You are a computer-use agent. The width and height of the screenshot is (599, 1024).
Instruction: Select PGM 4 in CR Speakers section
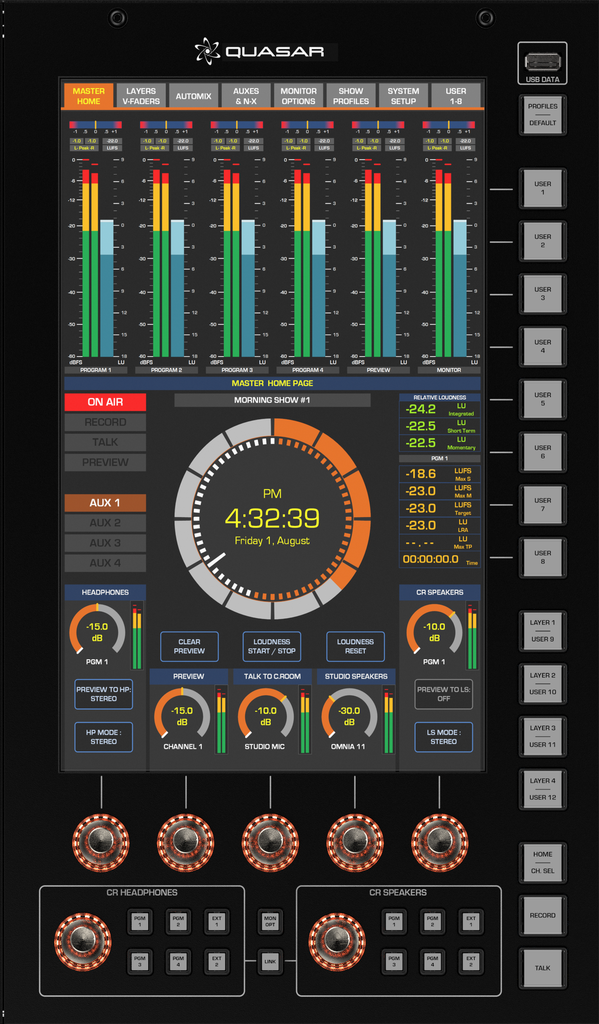tap(432, 962)
